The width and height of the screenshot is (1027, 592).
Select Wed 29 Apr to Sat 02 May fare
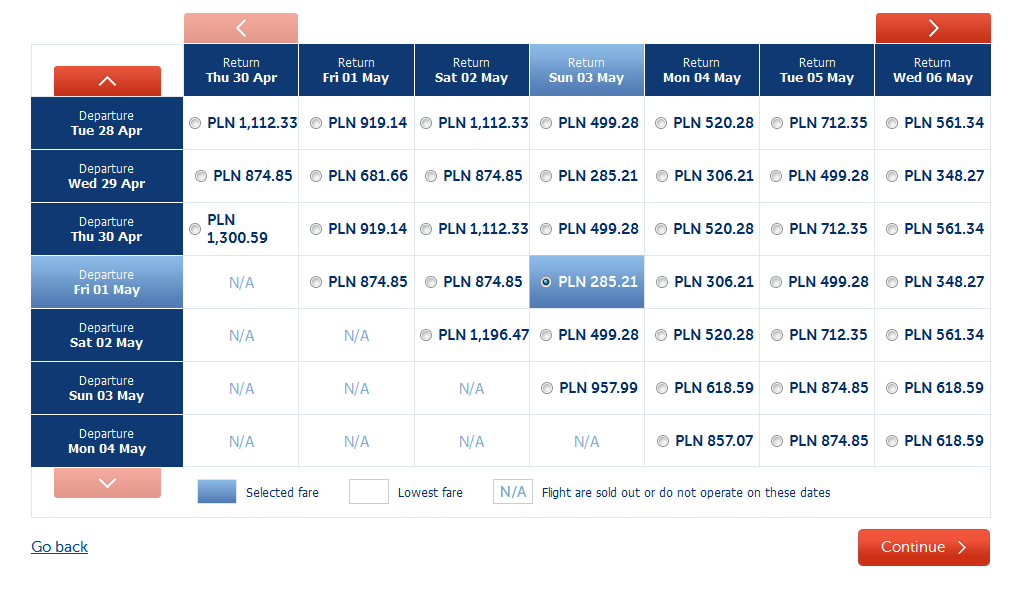tap(431, 176)
